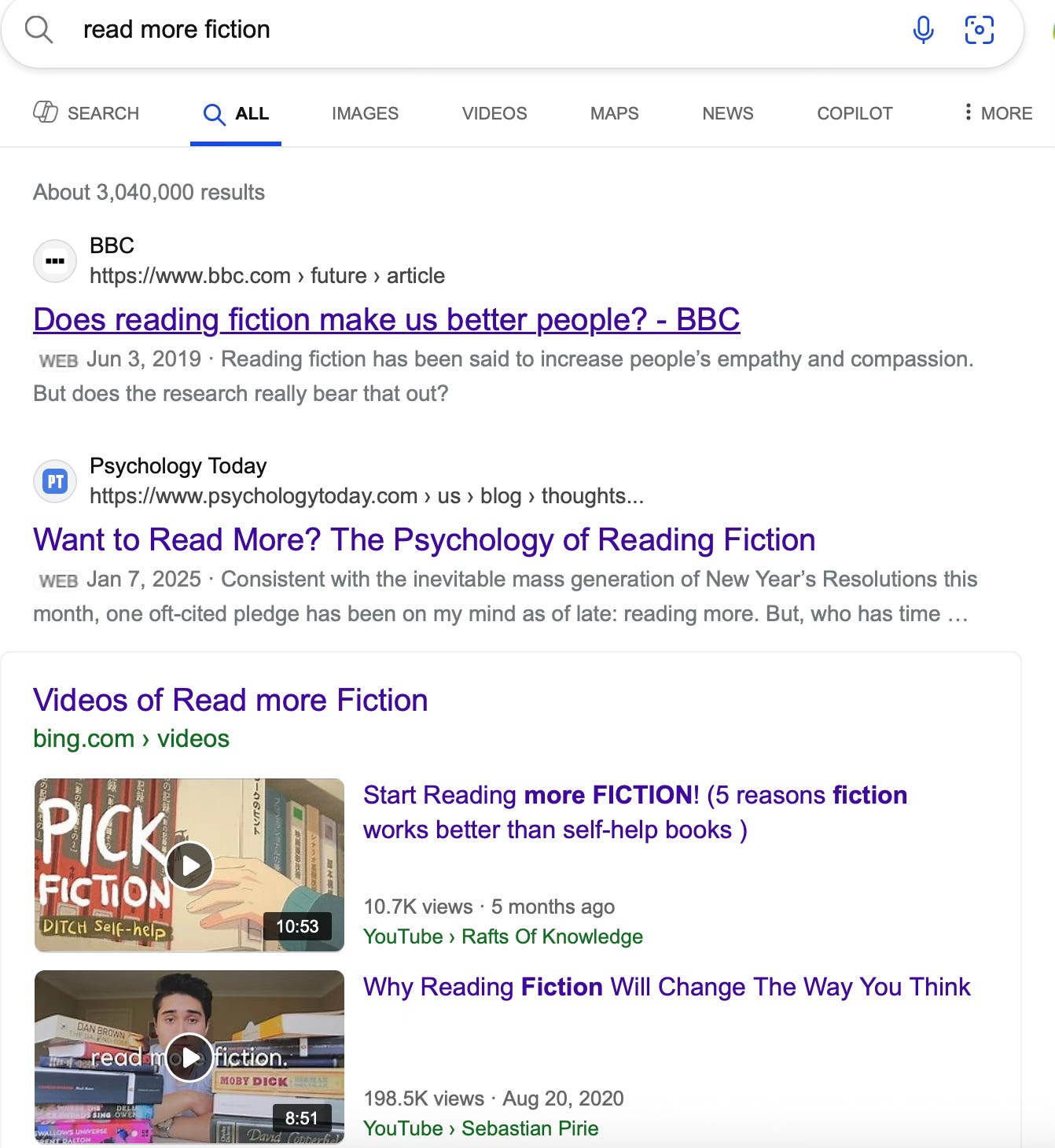Play the Pick Fiction video thumbnail
The image size is (1055, 1148).
click(x=189, y=865)
